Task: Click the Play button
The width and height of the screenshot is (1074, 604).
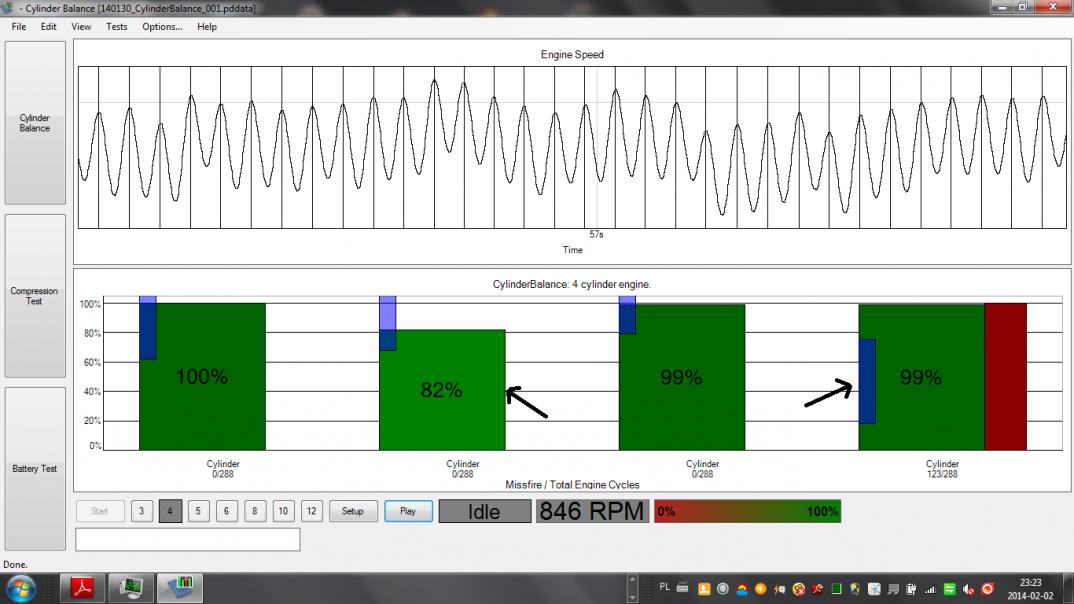Action: 408,511
